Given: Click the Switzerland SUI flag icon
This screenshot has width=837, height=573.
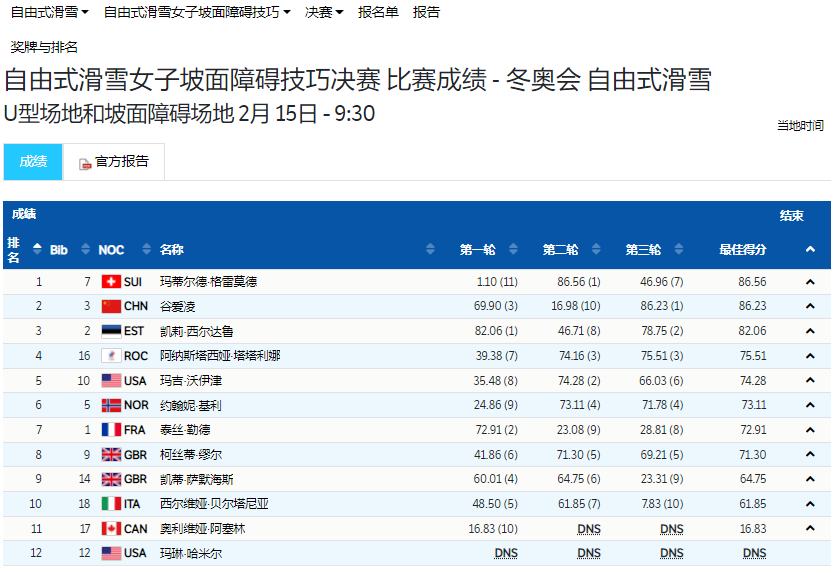Looking at the screenshot, I should pyautogui.click(x=111, y=281).
